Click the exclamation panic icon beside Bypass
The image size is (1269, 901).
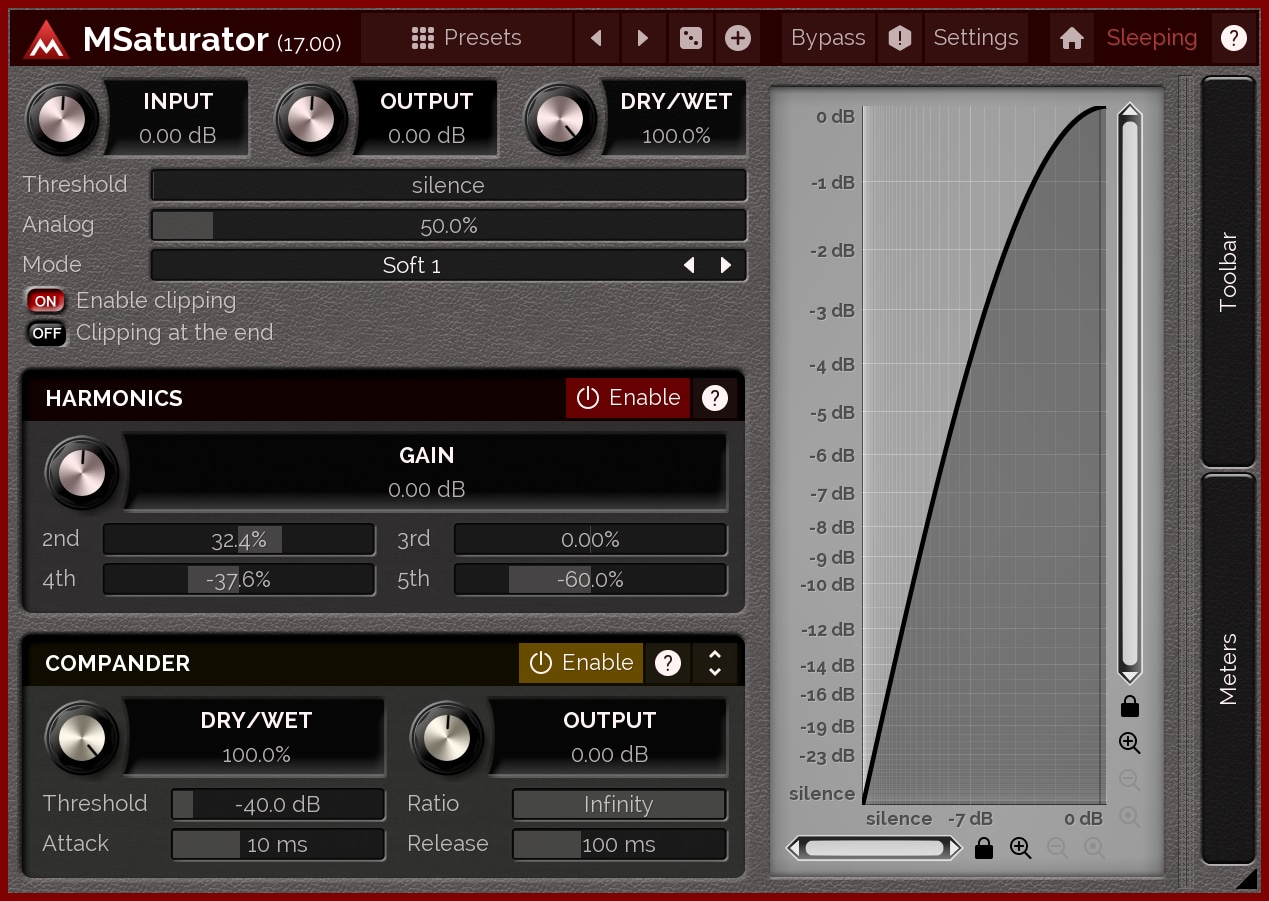click(900, 39)
